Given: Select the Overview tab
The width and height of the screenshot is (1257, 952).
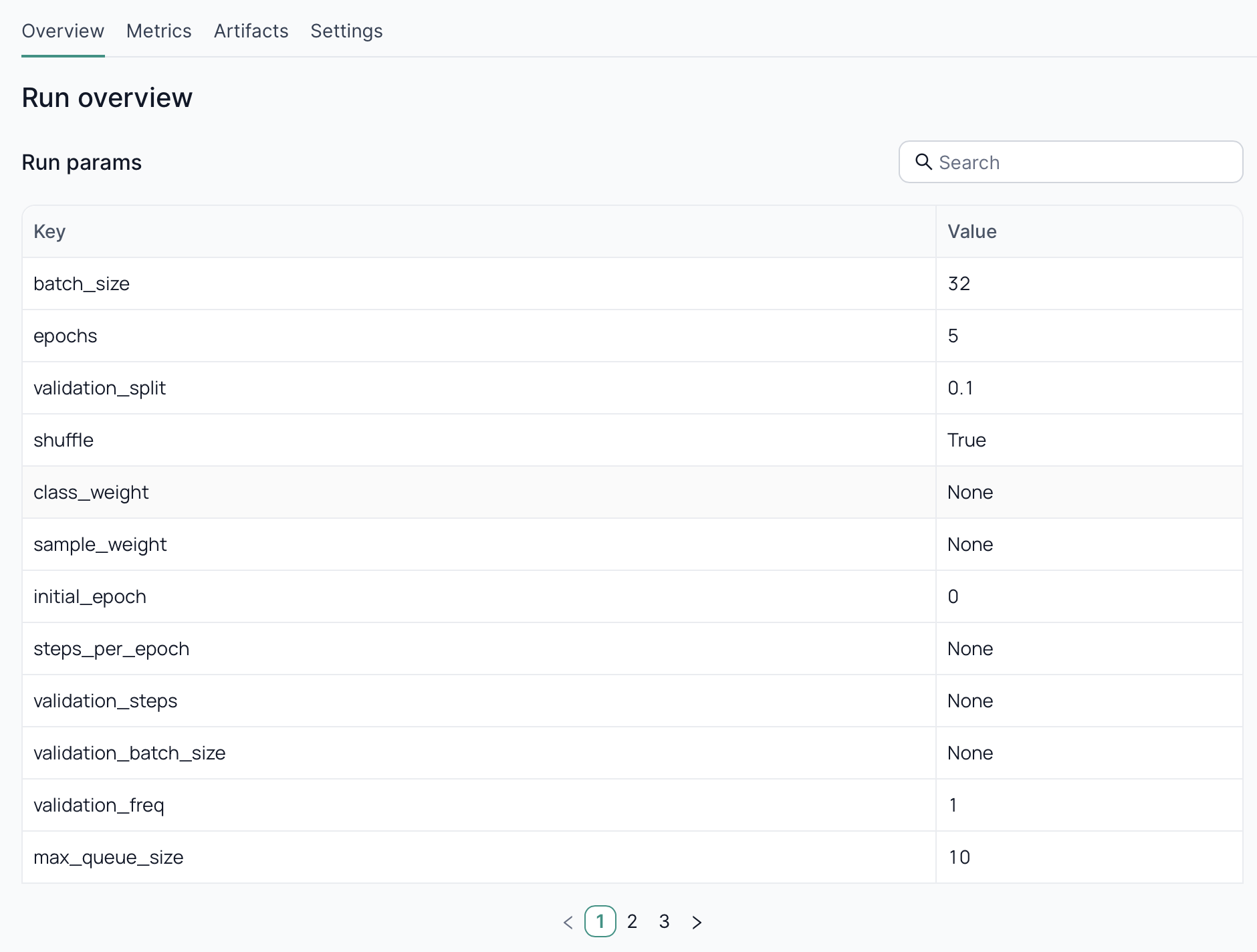Looking at the screenshot, I should pos(62,31).
